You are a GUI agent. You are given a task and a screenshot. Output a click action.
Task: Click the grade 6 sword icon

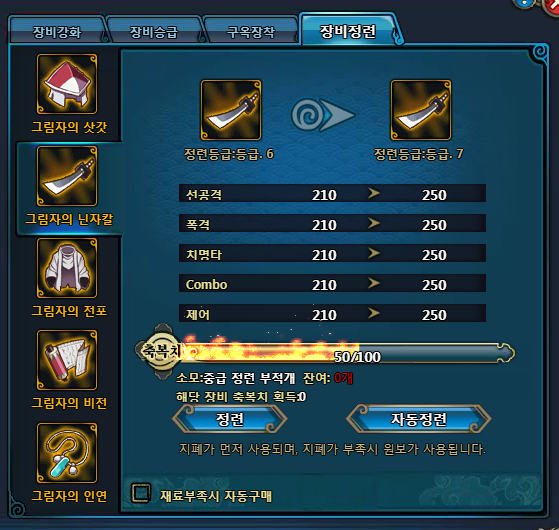(x=231, y=110)
